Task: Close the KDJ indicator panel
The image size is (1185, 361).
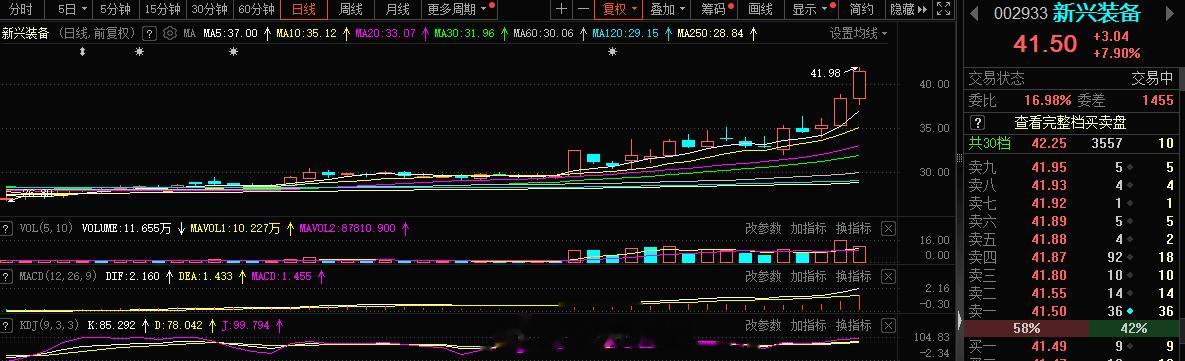Action: (x=889, y=326)
